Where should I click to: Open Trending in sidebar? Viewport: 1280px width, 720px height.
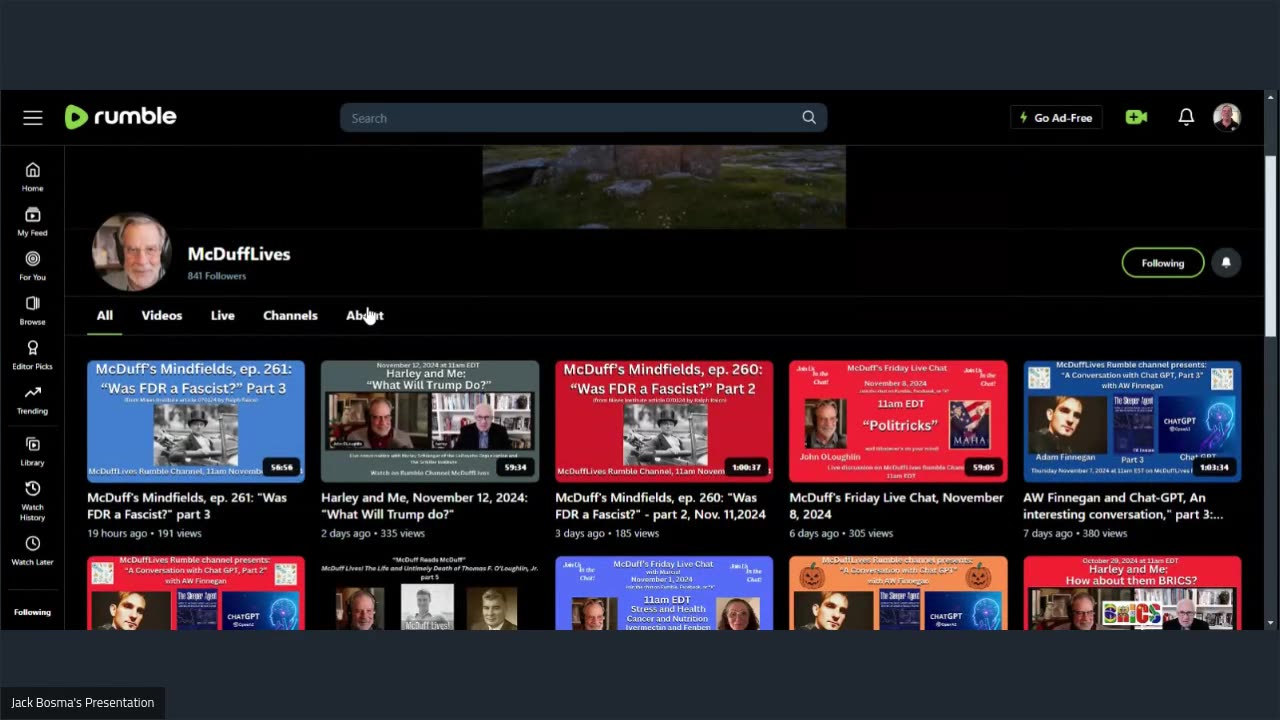tap(32, 400)
